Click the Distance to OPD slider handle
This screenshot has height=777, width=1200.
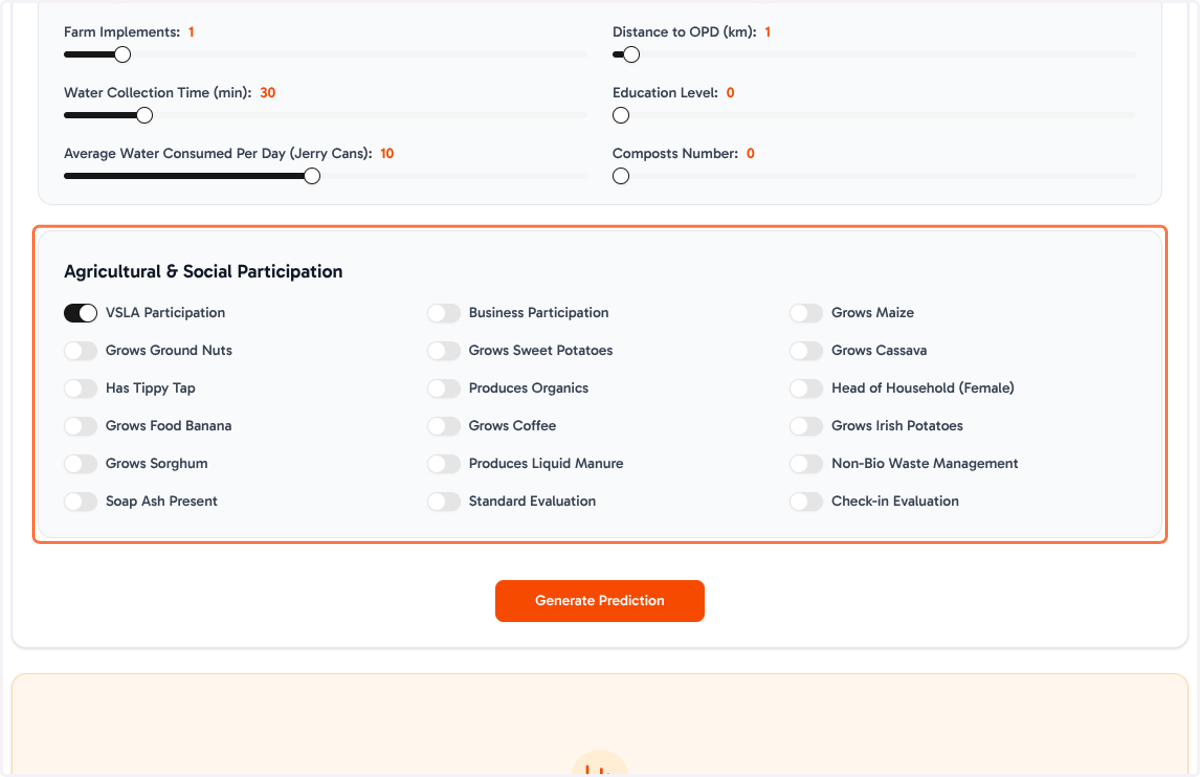(631, 54)
